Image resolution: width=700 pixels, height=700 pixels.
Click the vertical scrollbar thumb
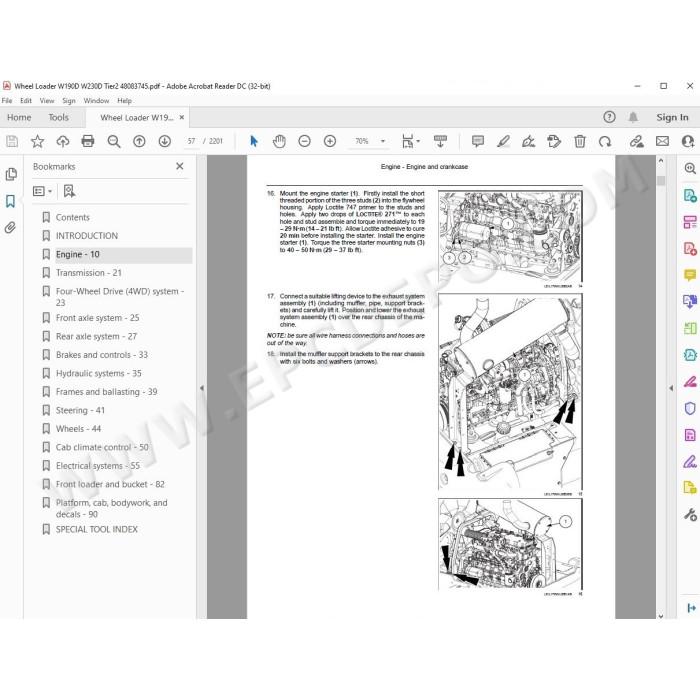pyautogui.click(x=661, y=180)
